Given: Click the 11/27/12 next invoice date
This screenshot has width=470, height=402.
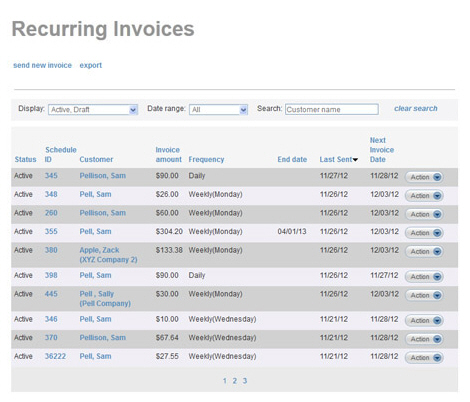Looking at the screenshot, I should click(384, 276).
